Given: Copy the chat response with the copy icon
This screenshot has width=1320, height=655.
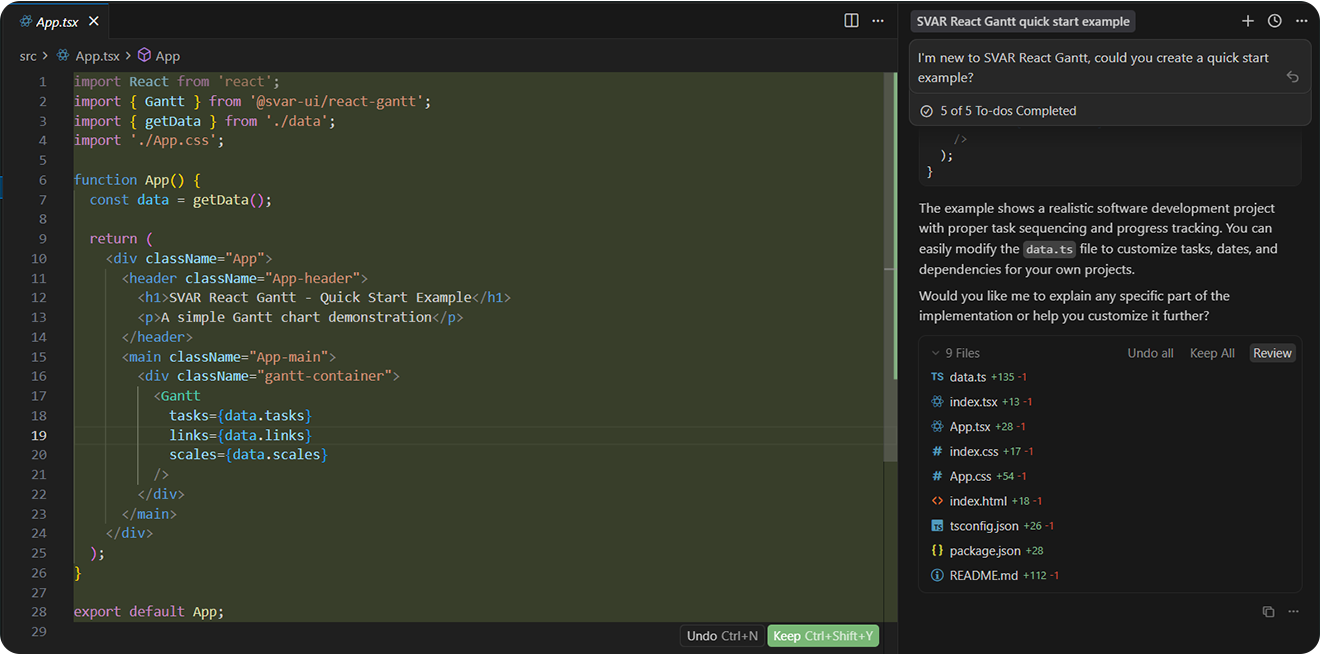Looking at the screenshot, I should tap(1268, 611).
